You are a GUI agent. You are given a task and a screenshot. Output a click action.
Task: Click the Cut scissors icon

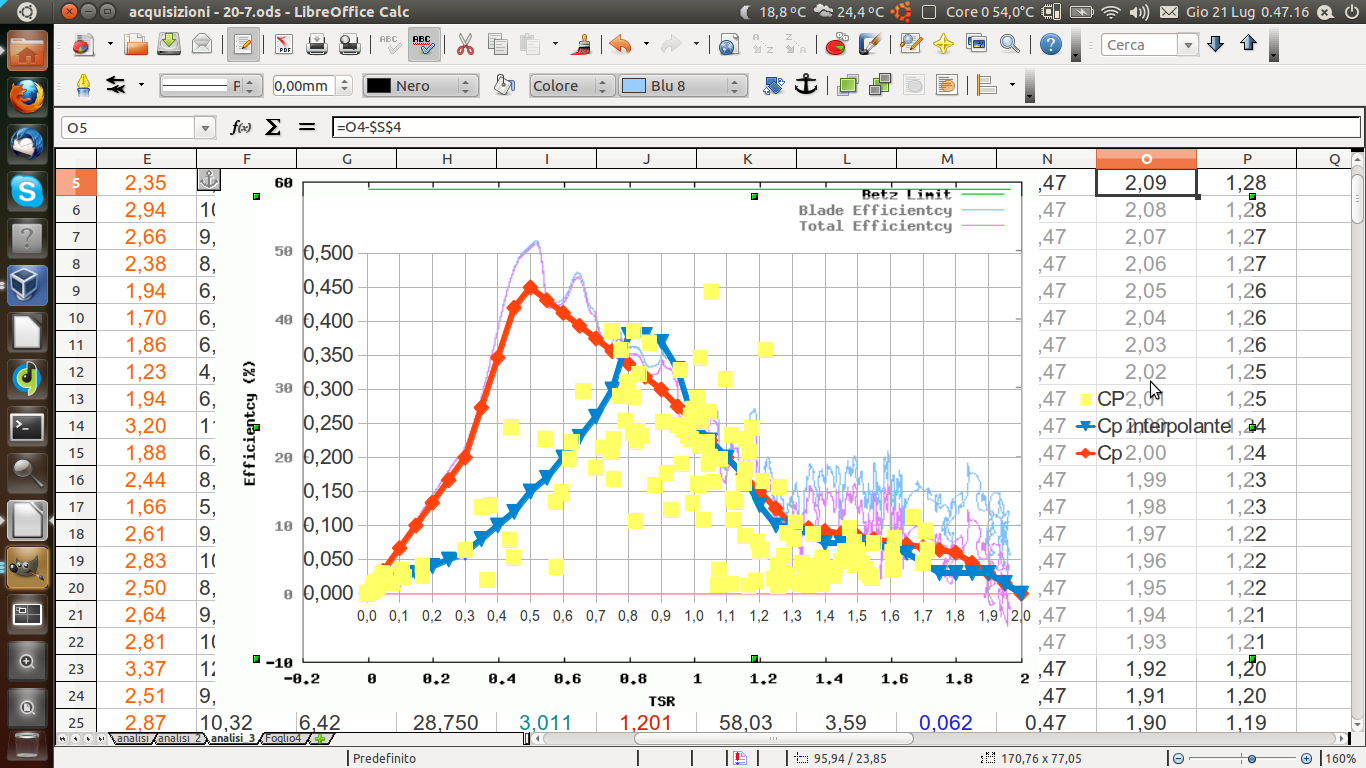(x=465, y=45)
